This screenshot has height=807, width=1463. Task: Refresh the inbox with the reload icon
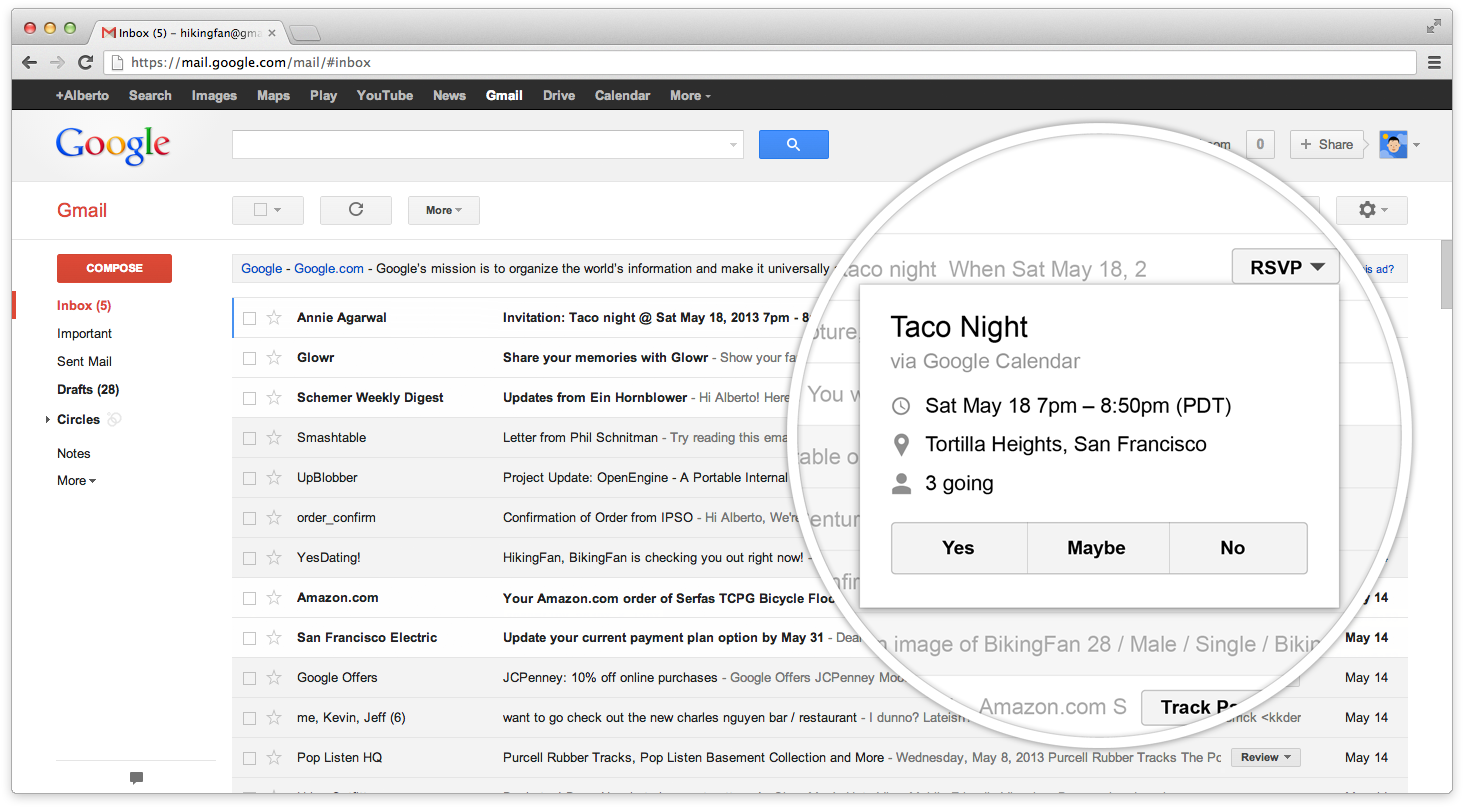pos(355,210)
